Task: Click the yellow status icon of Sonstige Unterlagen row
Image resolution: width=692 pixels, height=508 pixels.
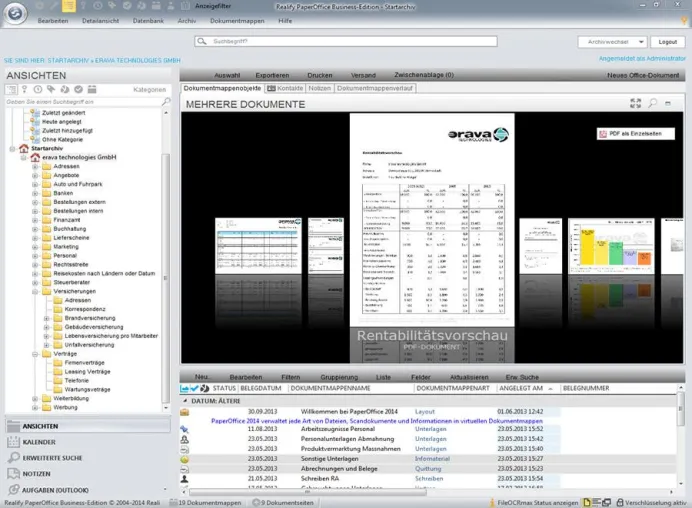Action: click(184, 459)
